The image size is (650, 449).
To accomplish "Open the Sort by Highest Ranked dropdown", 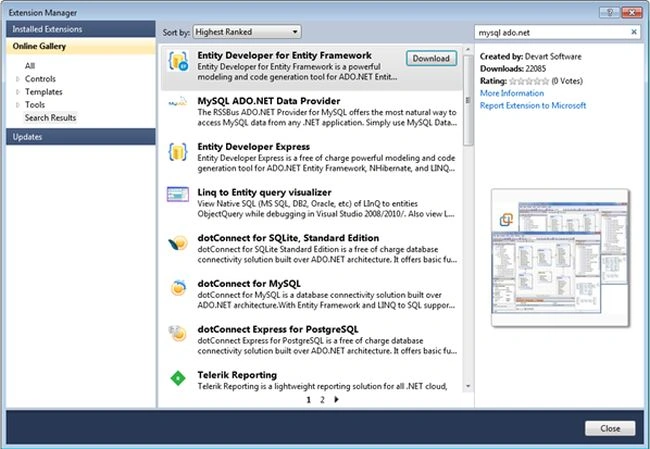I will click(x=247, y=32).
